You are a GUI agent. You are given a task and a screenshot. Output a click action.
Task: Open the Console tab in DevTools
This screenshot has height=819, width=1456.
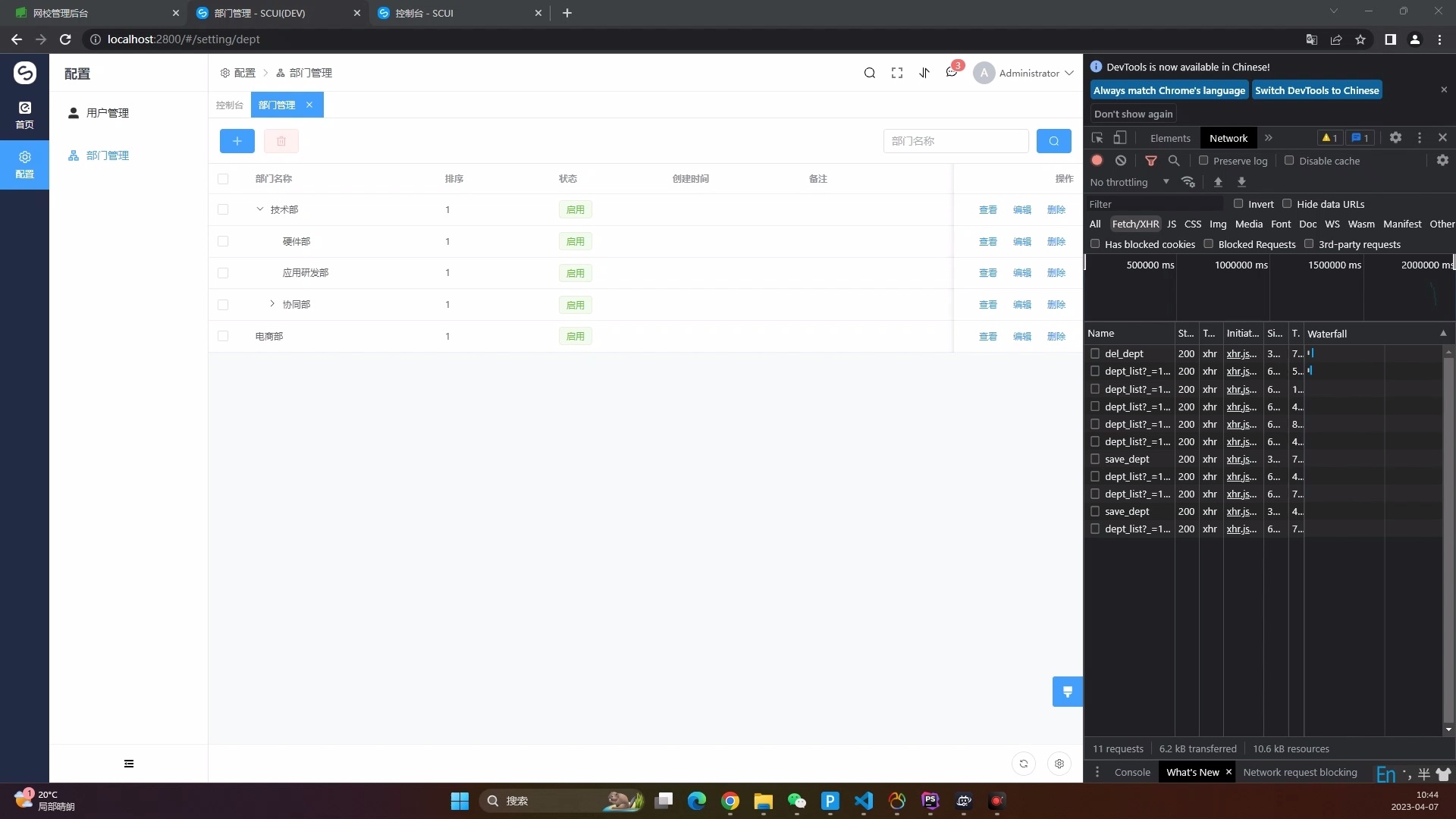point(1131,772)
